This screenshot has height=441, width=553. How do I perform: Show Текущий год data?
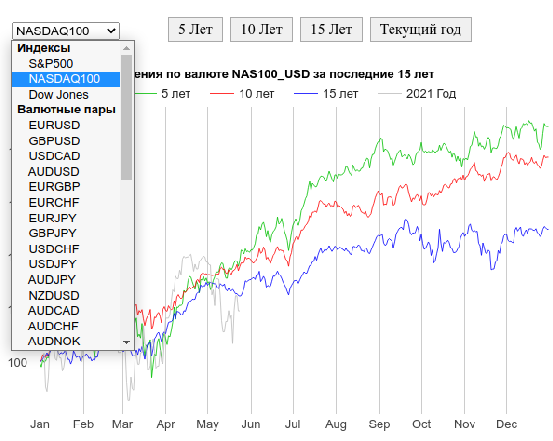pos(420,29)
